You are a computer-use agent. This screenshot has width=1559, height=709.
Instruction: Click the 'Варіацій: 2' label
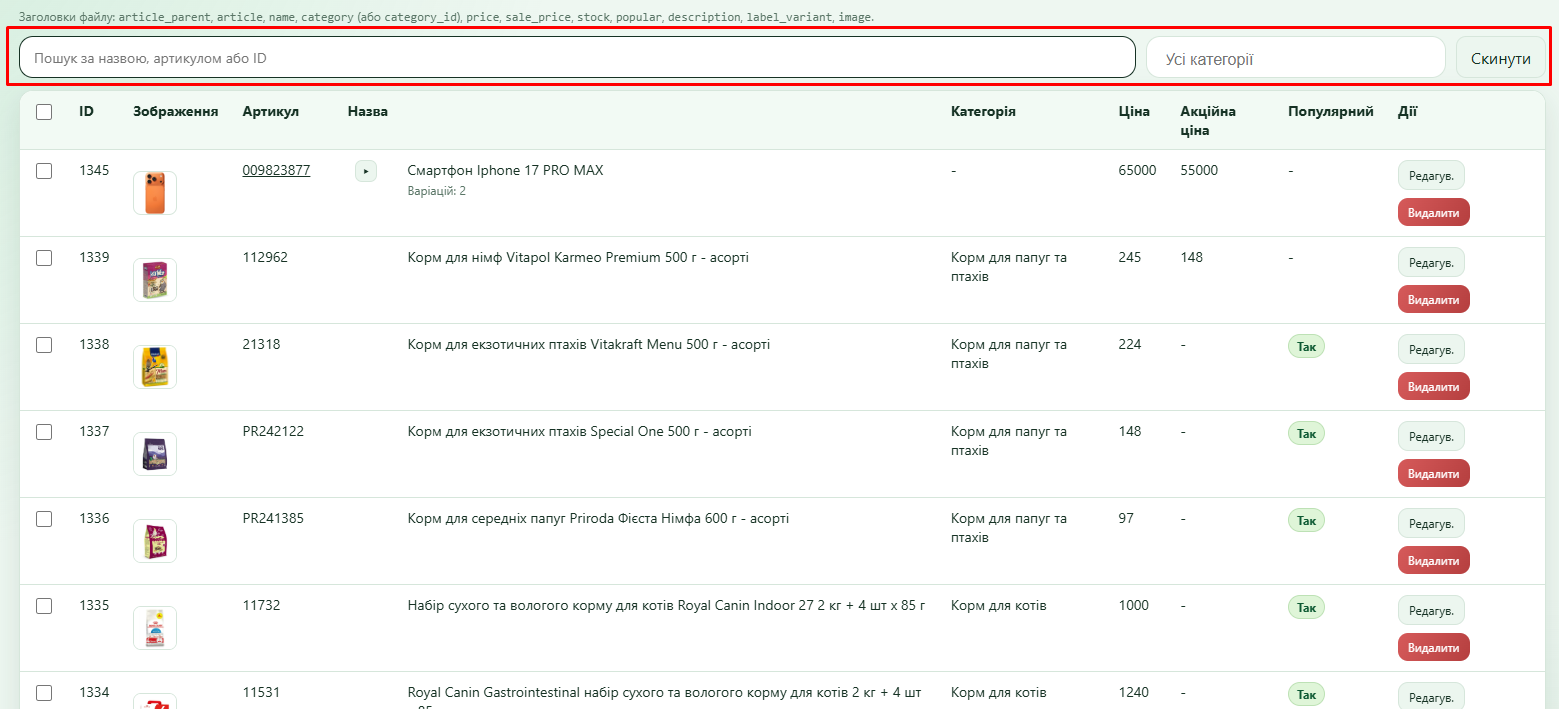tap(437, 191)
